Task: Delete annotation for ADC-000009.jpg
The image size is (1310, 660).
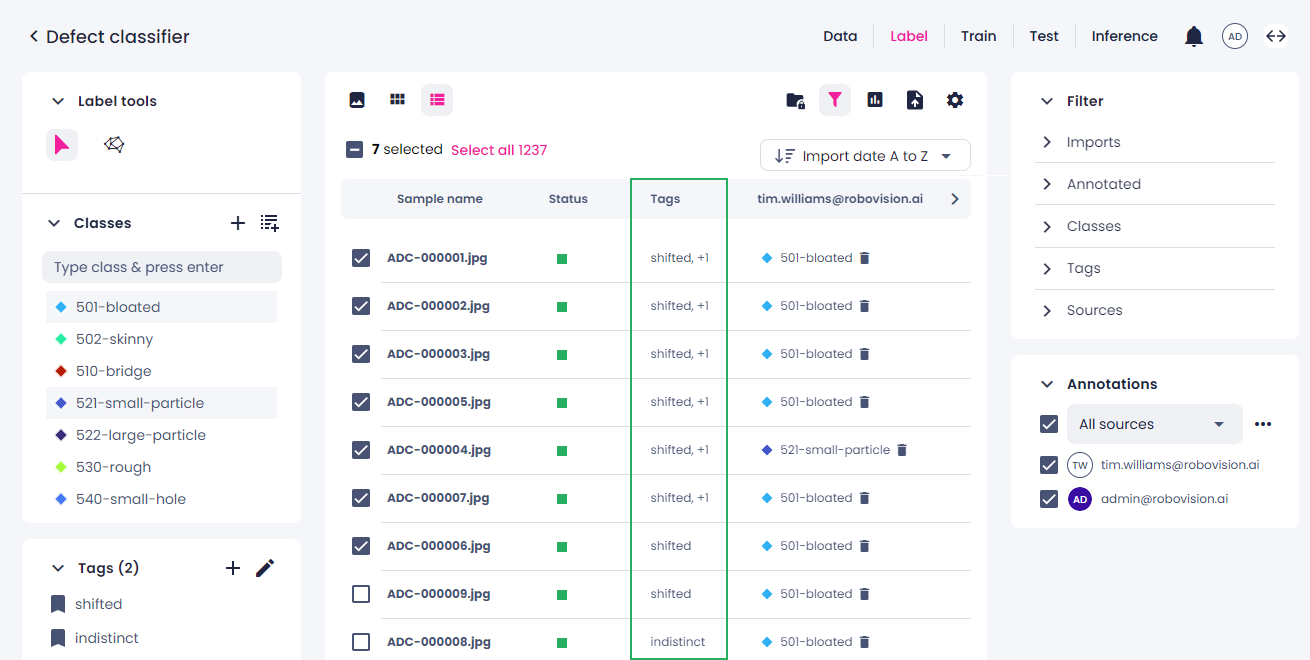Action: coord(865,594)
